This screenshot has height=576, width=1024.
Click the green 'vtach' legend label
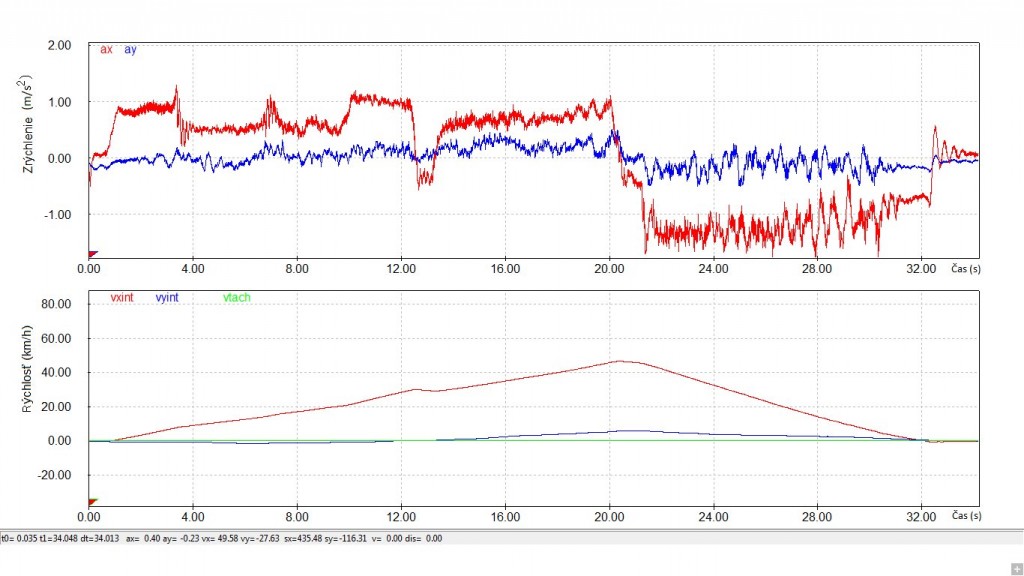coord(236,298)
